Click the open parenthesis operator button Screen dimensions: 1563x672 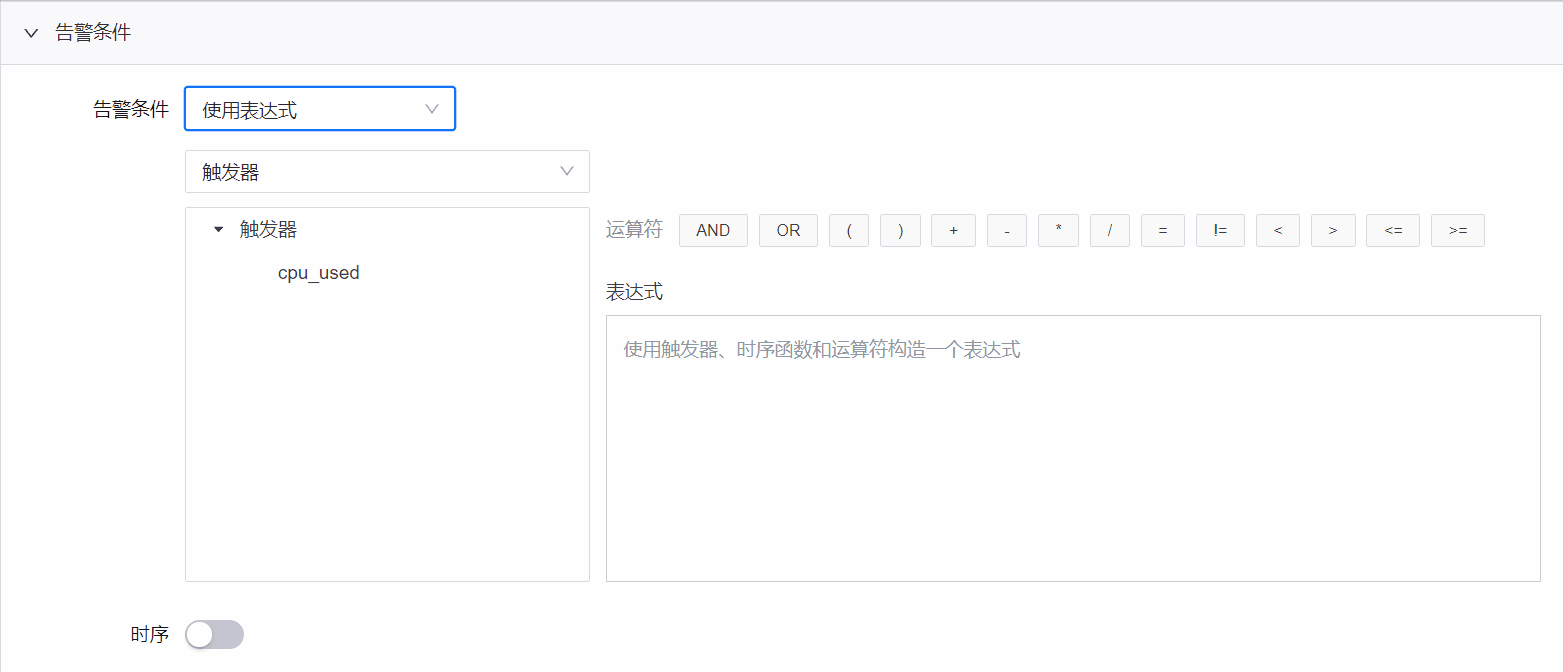pyautogui.click(x=849, y=230)
